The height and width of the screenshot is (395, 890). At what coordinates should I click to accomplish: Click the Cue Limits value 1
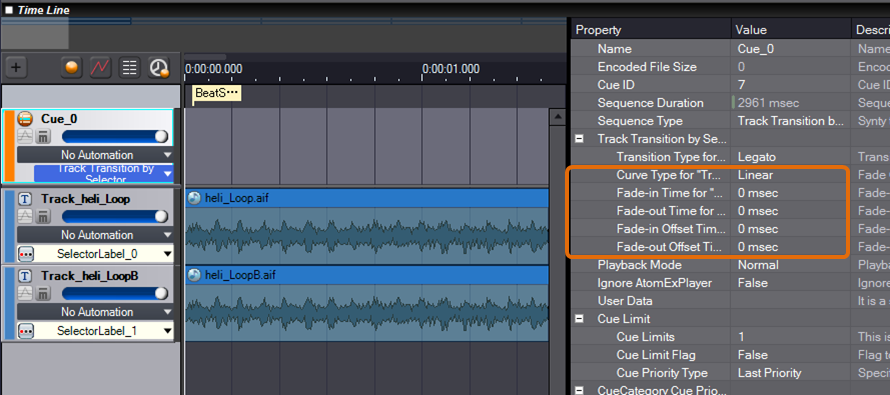point(791,337)
